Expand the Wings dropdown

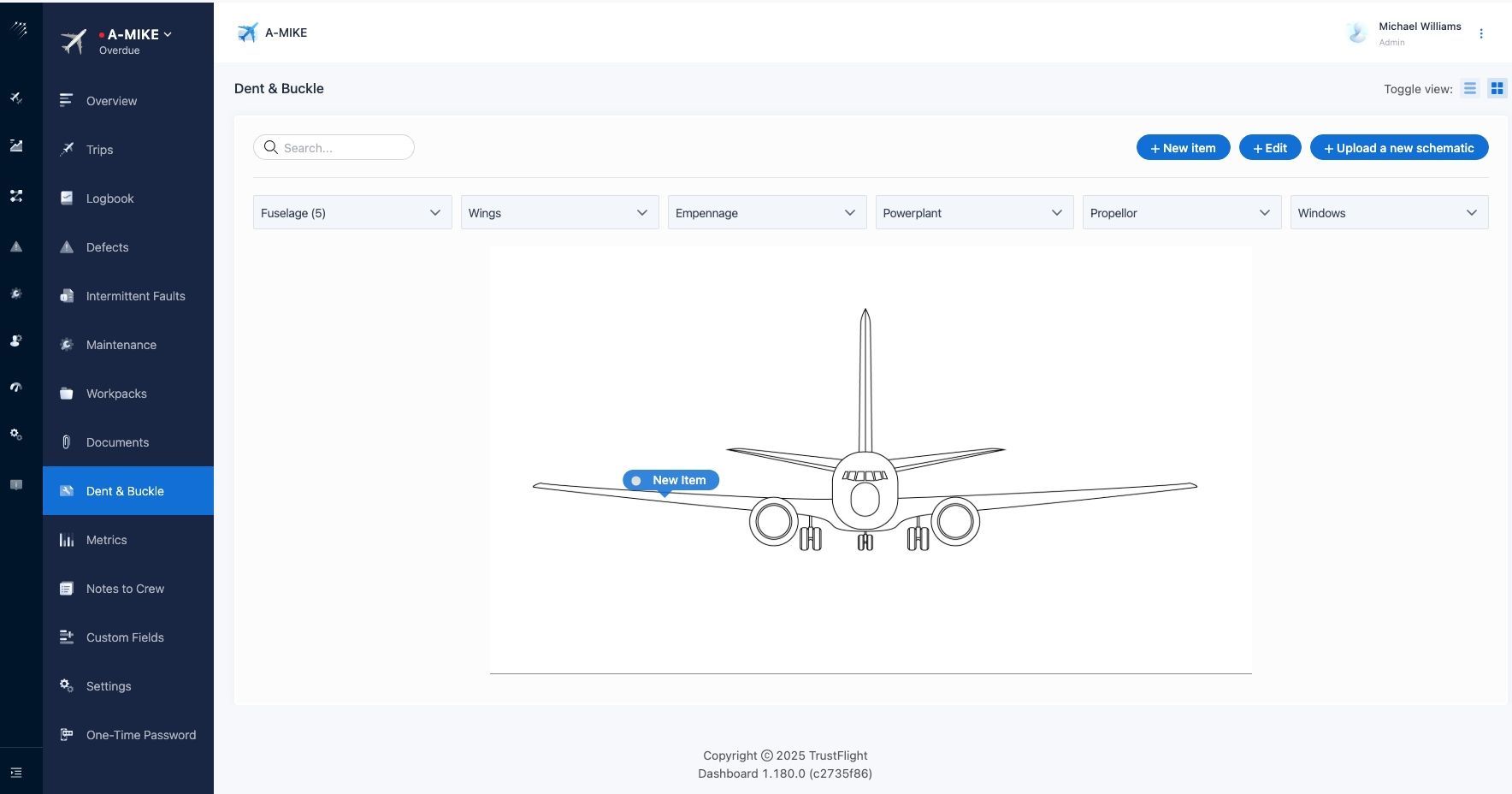(x=560, y=212)
